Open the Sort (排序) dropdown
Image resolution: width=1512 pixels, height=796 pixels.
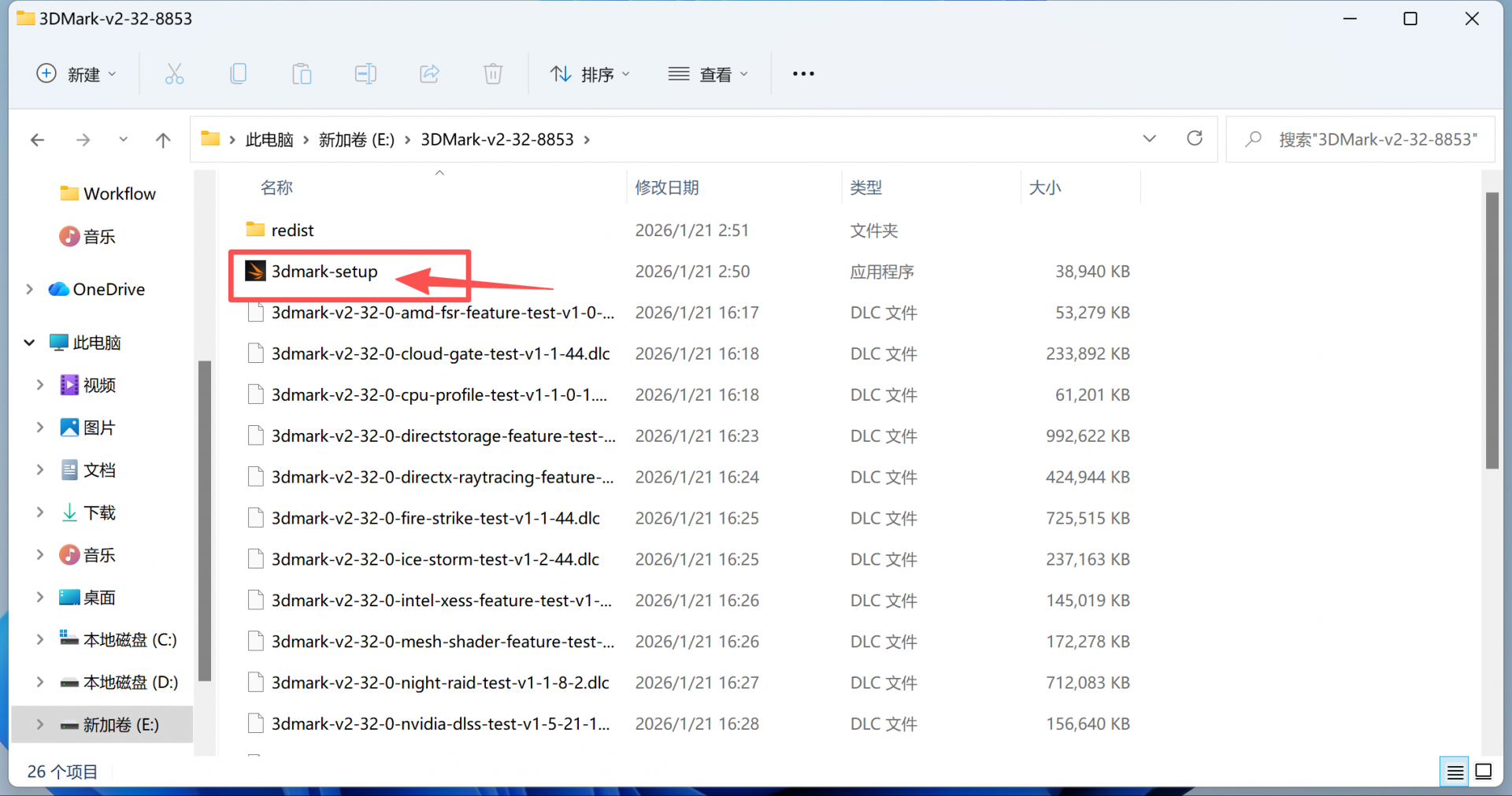click(590, 74)
